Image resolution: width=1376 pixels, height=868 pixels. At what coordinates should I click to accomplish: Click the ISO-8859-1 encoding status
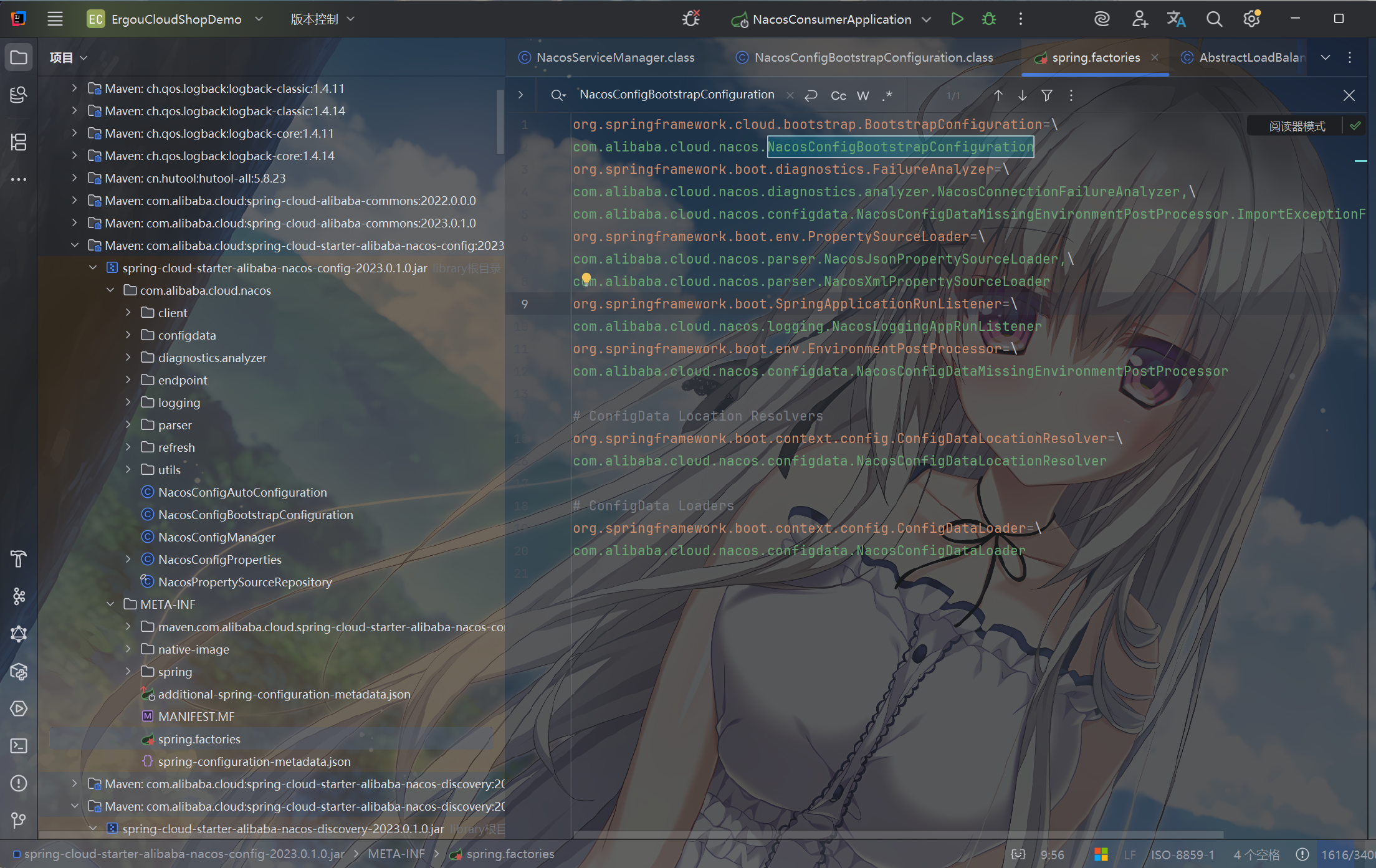pos(1182,855)
